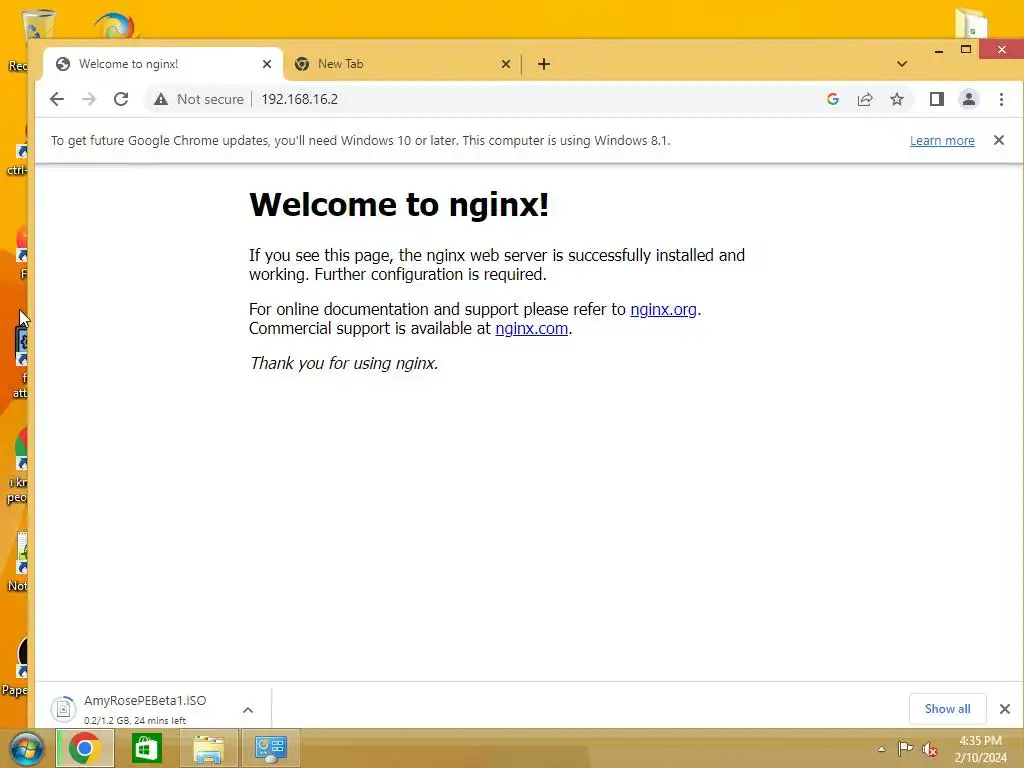Switch to the Welcome to nginx! tab
Image resolution: width=1024 pixels, height=768 pixels.
[x=163, y=64]
